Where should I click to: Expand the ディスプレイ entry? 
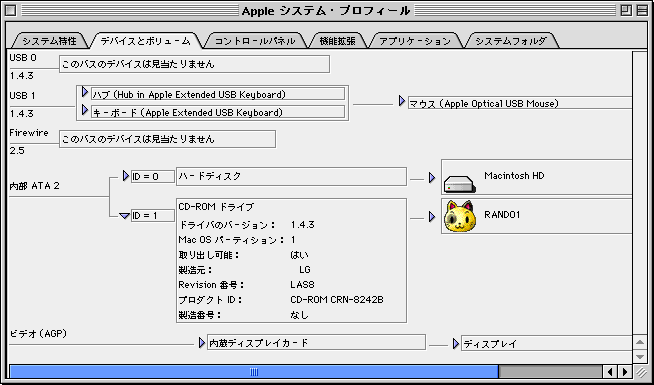pos(455,344)
